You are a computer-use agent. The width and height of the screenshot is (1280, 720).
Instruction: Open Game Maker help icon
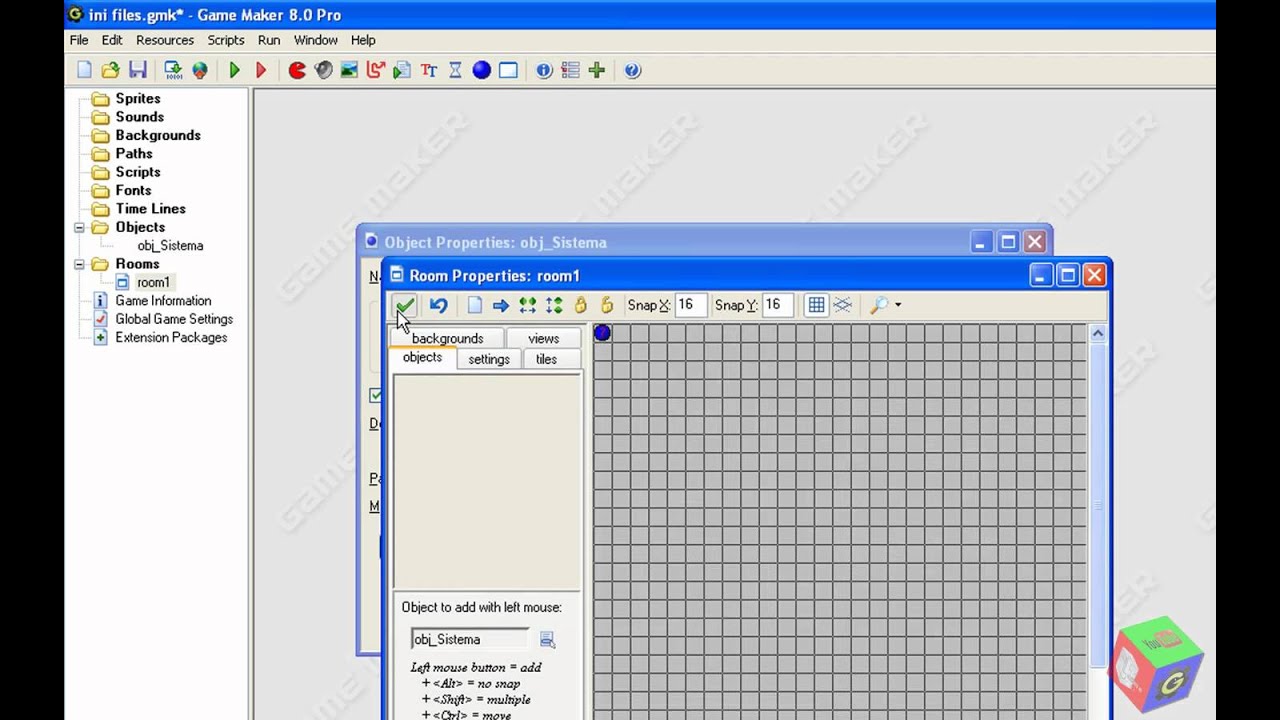click(632, 70)
